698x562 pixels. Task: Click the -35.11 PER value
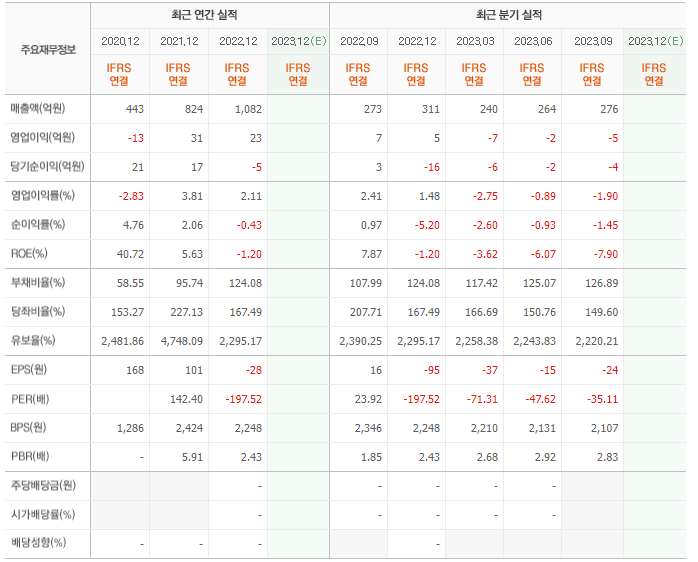[603, 399]
